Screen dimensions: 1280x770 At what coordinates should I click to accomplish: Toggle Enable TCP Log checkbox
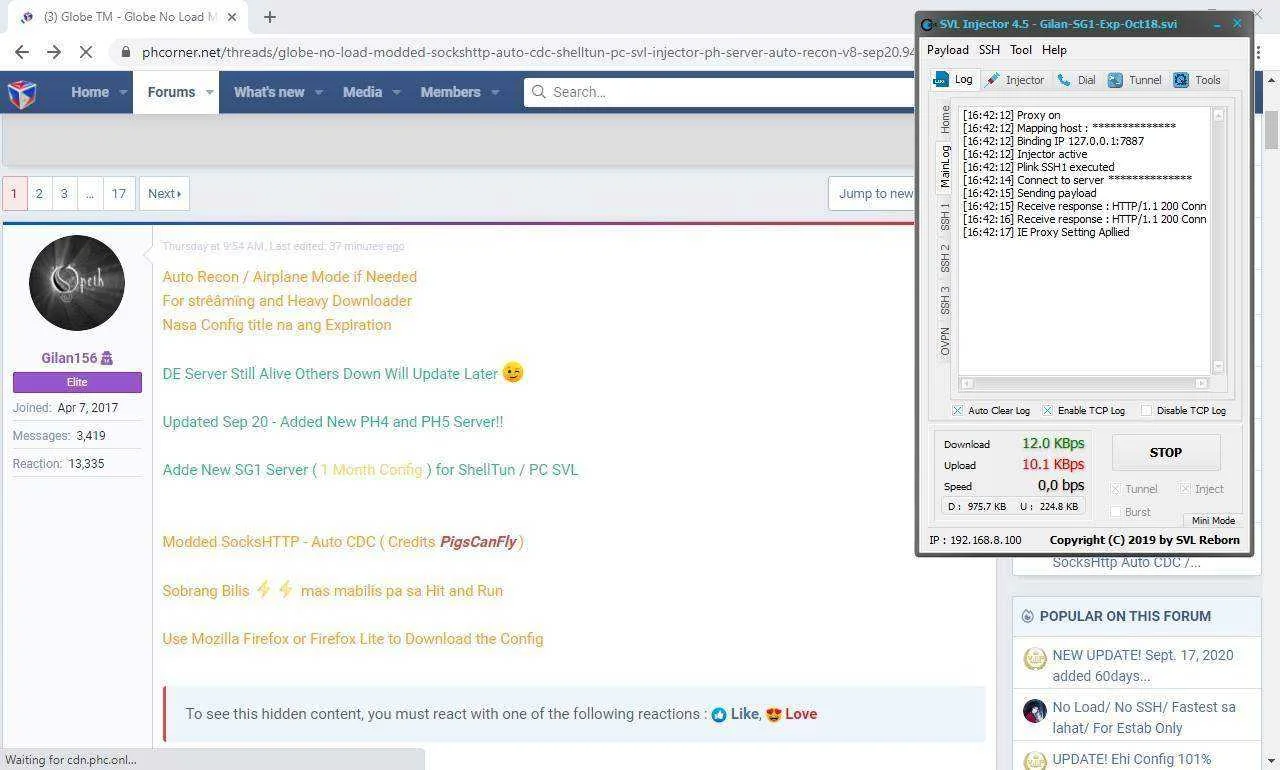pos(1047,410)
